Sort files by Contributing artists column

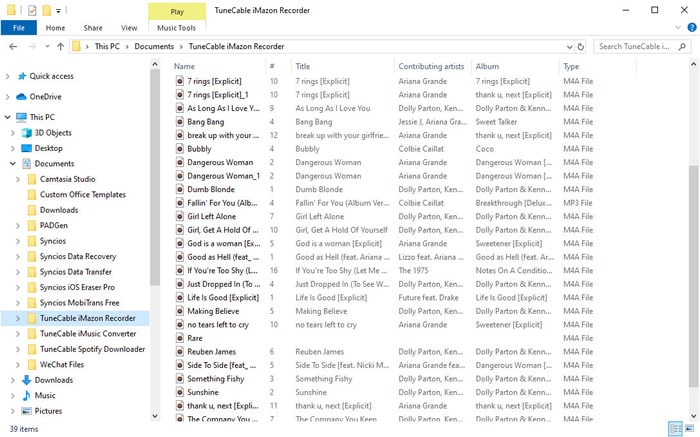pos(431,66)
